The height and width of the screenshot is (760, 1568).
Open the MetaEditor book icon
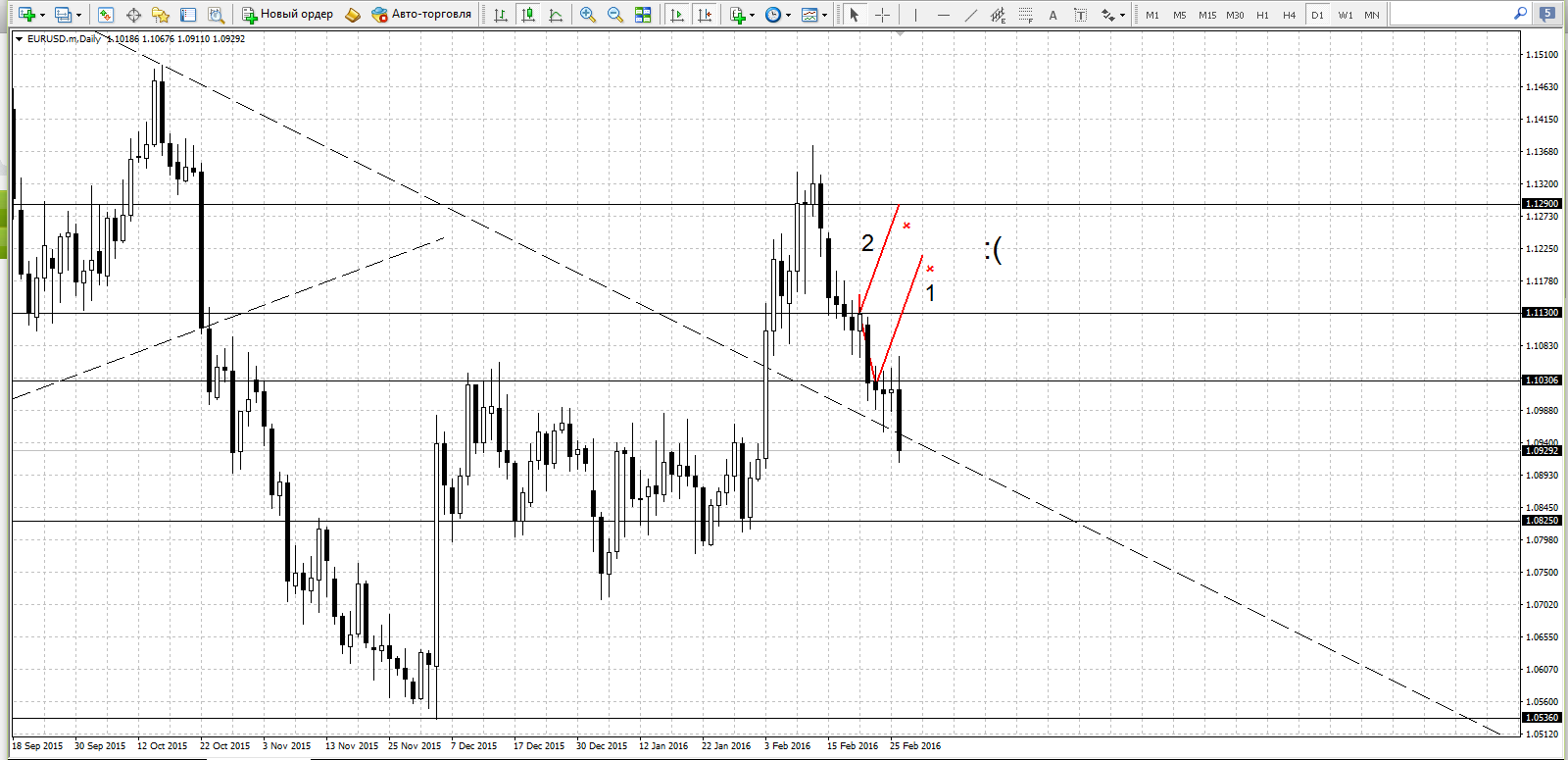[x=353, y=15]
